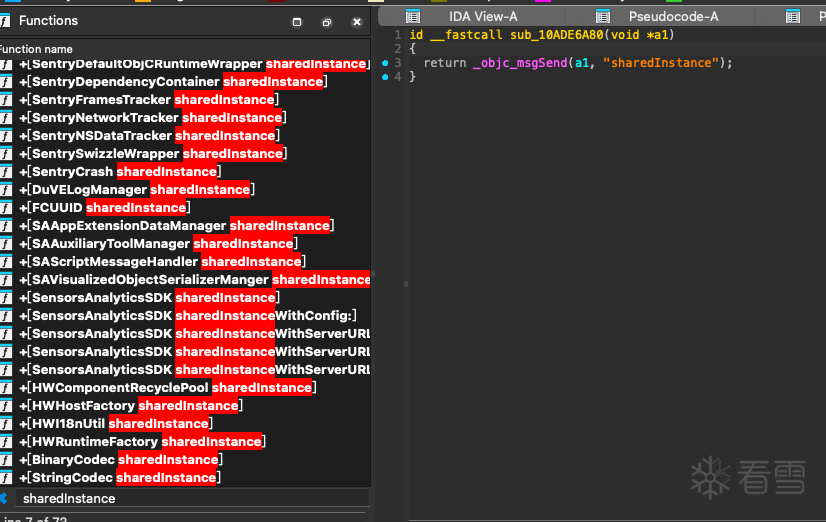
Task: Click function icon beside HWComponentRecyclePool row
Action: pos(6,387)
